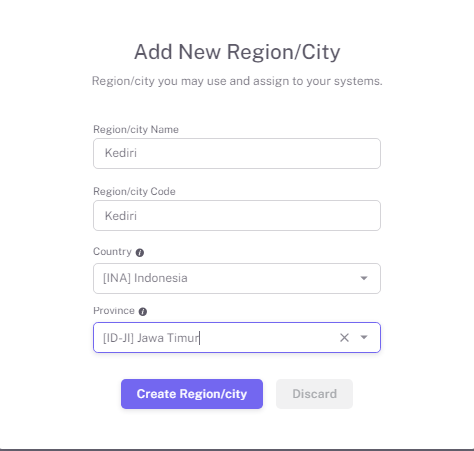
Task: Place cursor after Kediri in Name field
Action: pyautogui.click(x=138, y=153)
